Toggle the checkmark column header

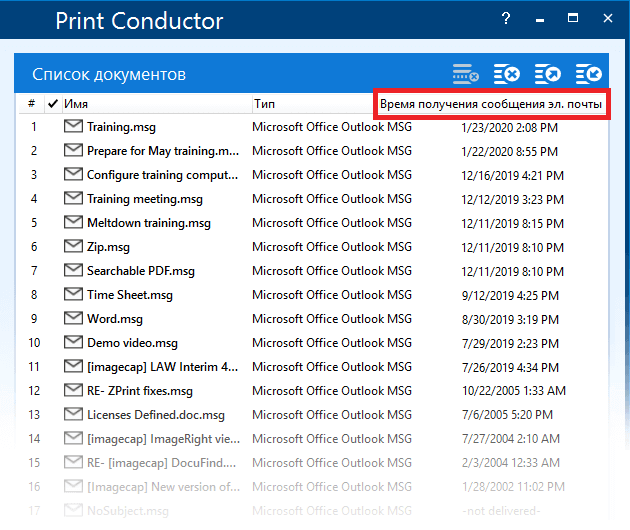[x=53, y=104]
